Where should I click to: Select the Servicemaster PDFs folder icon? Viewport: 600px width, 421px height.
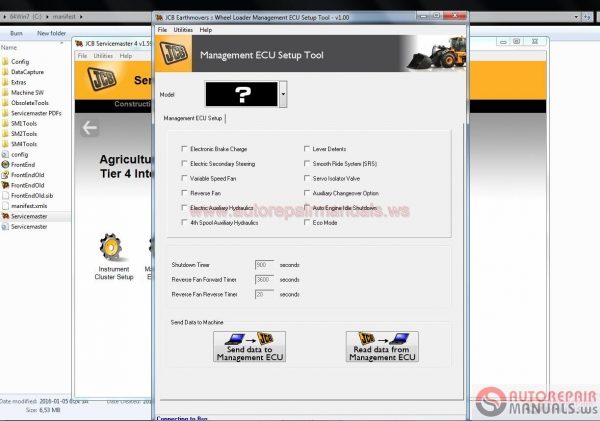5,113
